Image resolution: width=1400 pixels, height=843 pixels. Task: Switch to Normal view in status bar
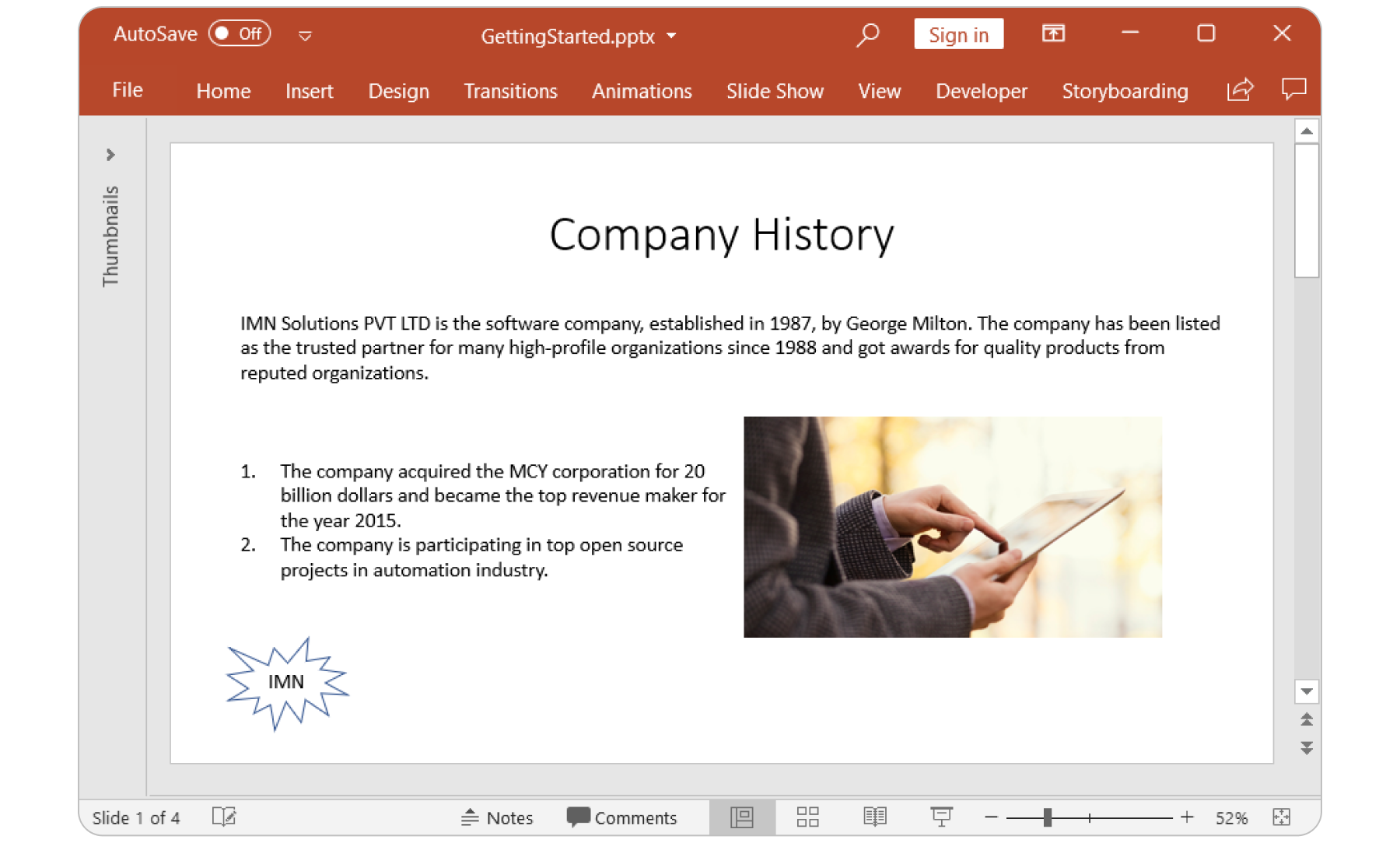point(742,817)
